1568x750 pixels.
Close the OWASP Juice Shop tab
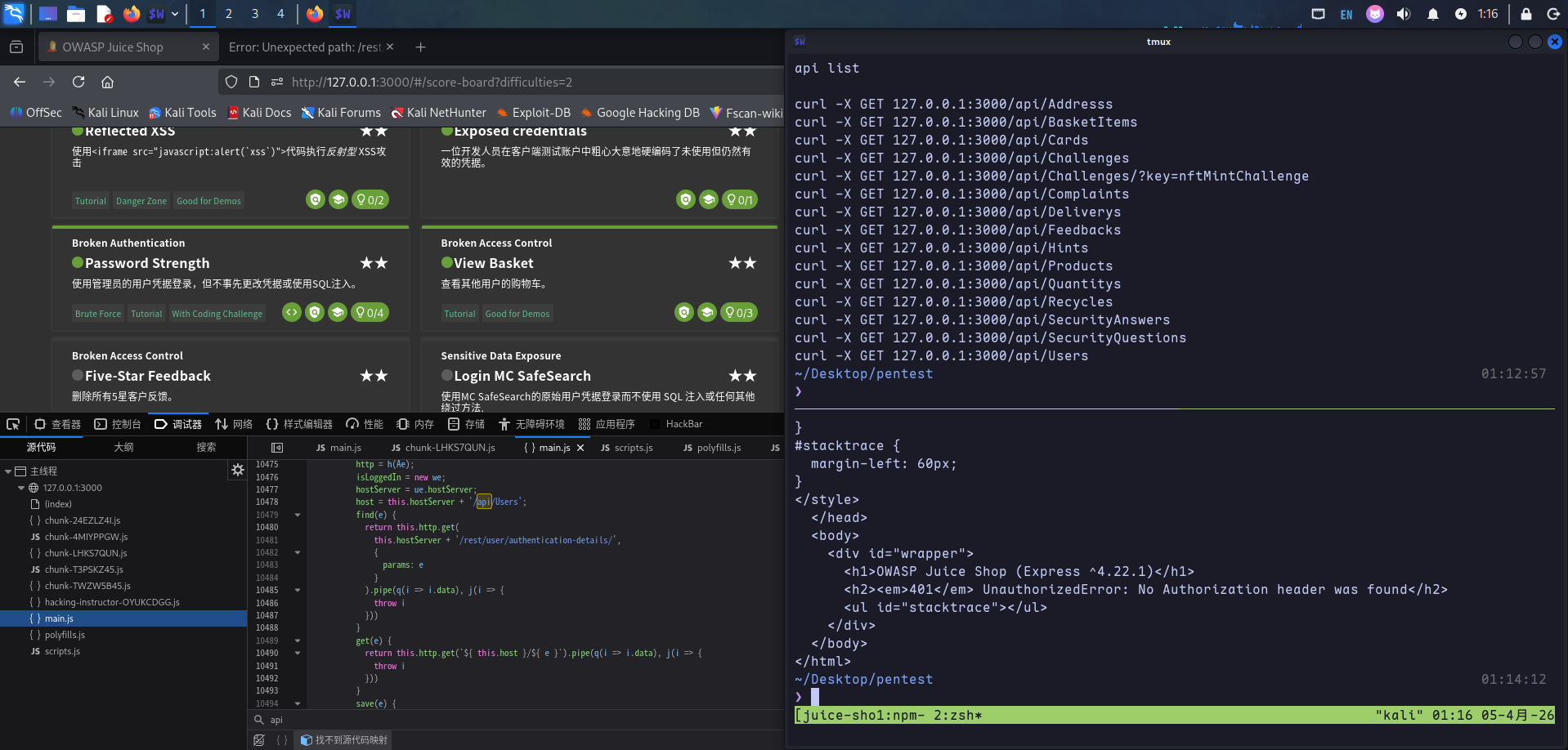coord(206,47)
